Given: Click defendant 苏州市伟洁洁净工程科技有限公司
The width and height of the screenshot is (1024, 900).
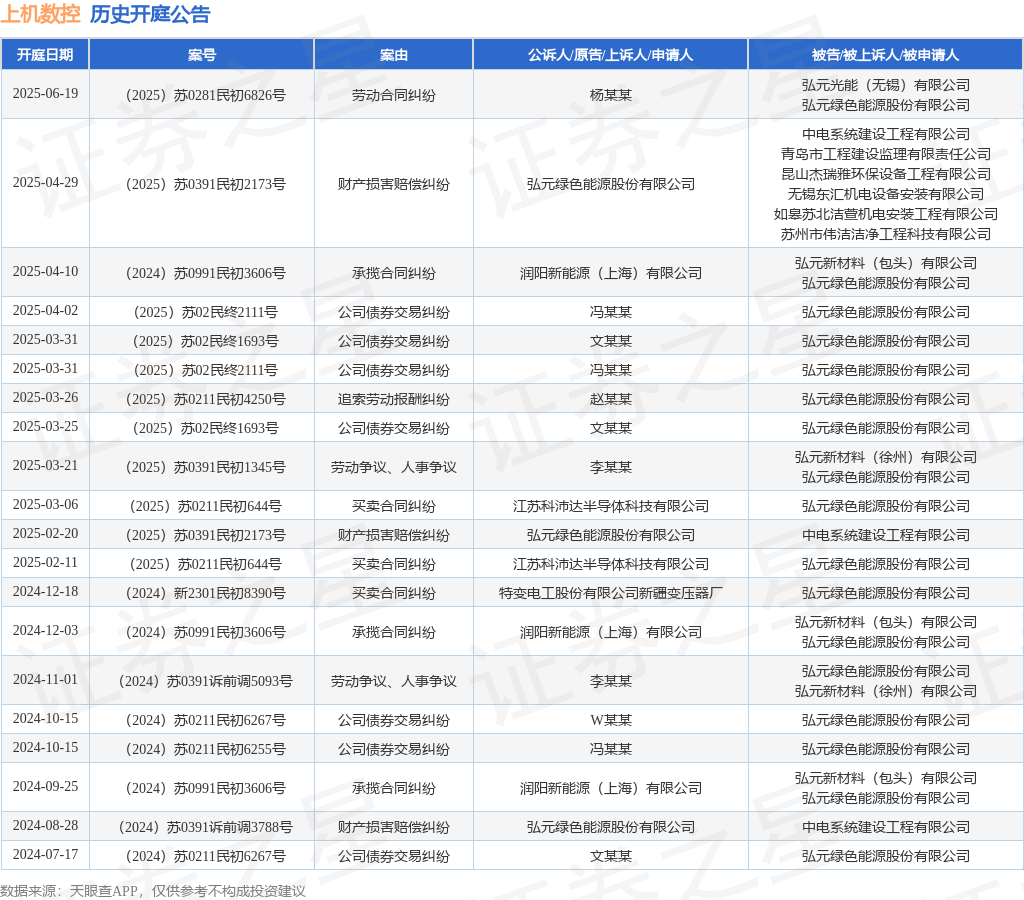Looking at the screenshot, I should click(886, 234).
